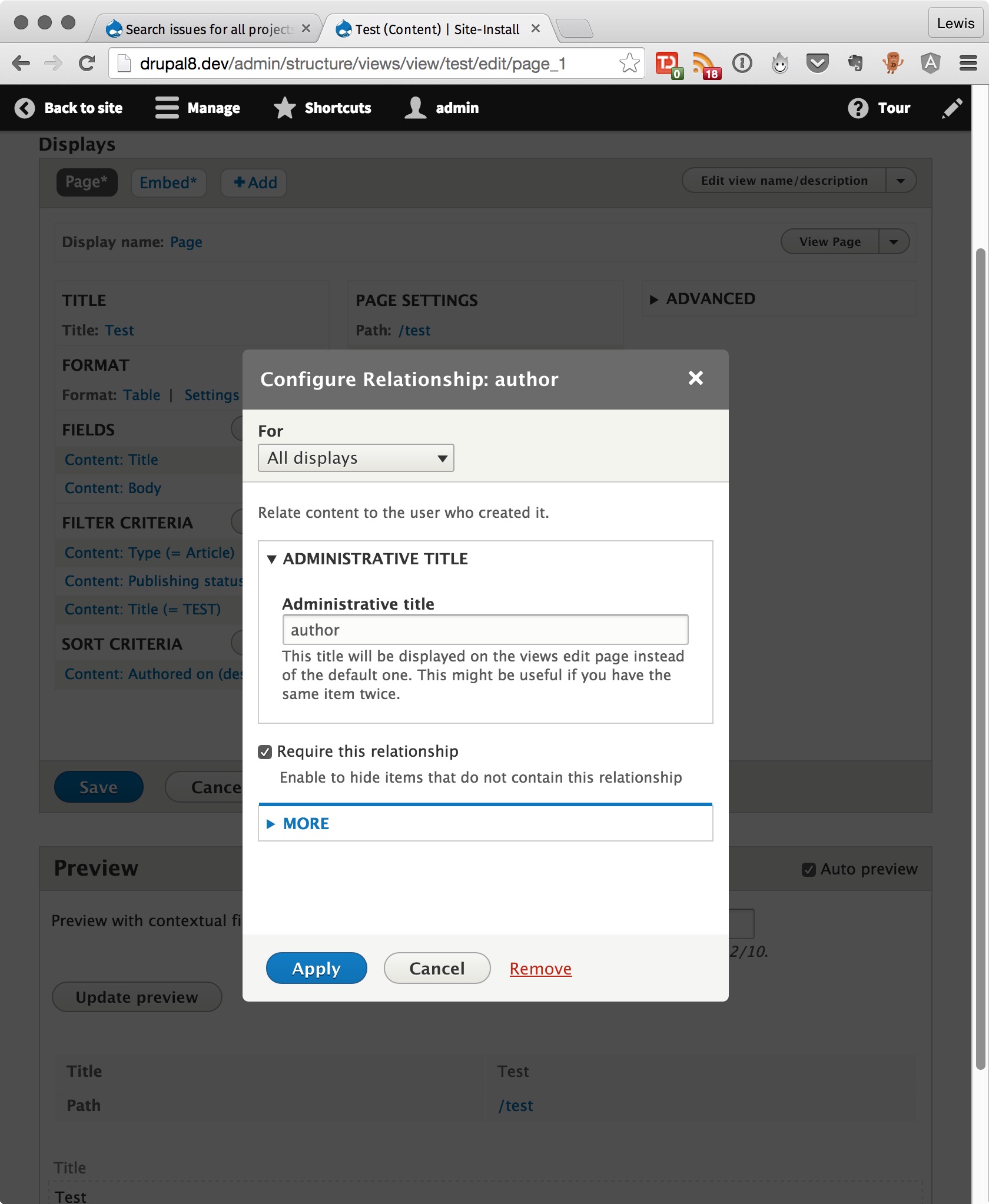Remove the author relationship
Viewport: 989px width, 1204px height.
tap(539, 968)
